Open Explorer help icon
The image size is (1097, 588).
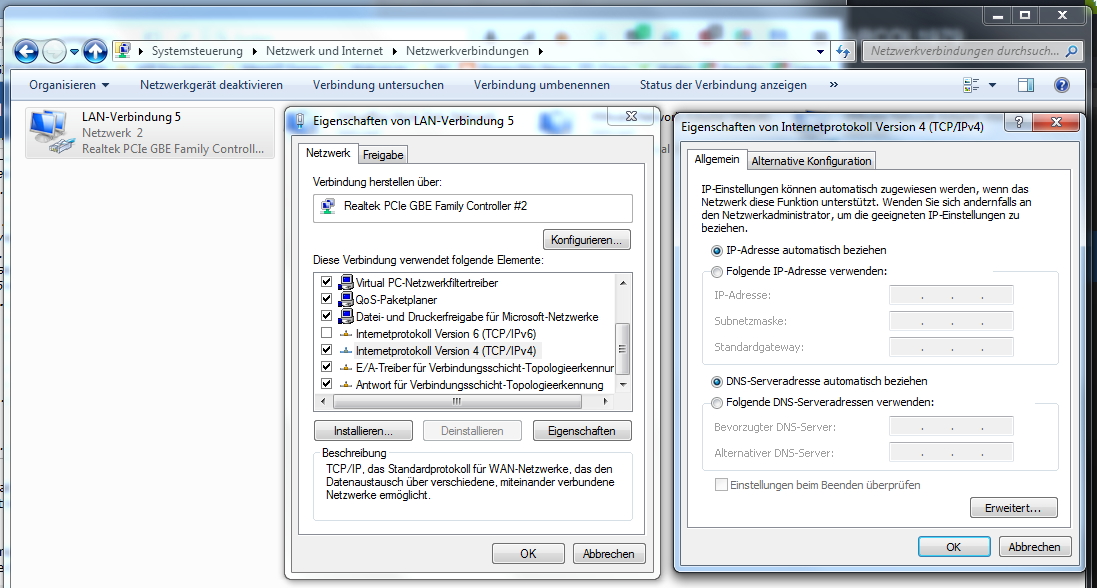(x=1061, y=85)
